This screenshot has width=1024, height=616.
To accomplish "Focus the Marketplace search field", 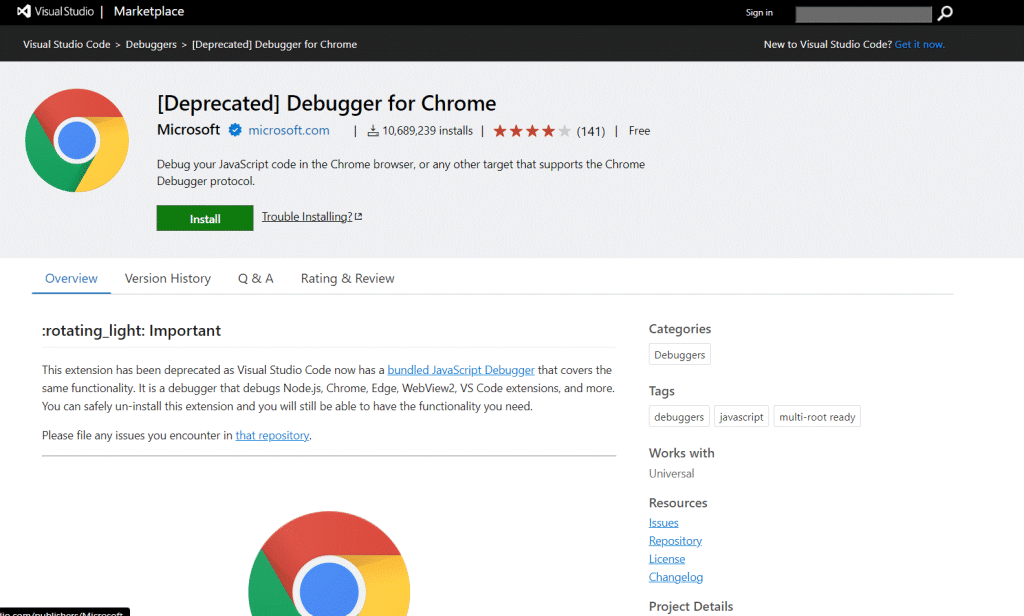I will coord(863,14).
